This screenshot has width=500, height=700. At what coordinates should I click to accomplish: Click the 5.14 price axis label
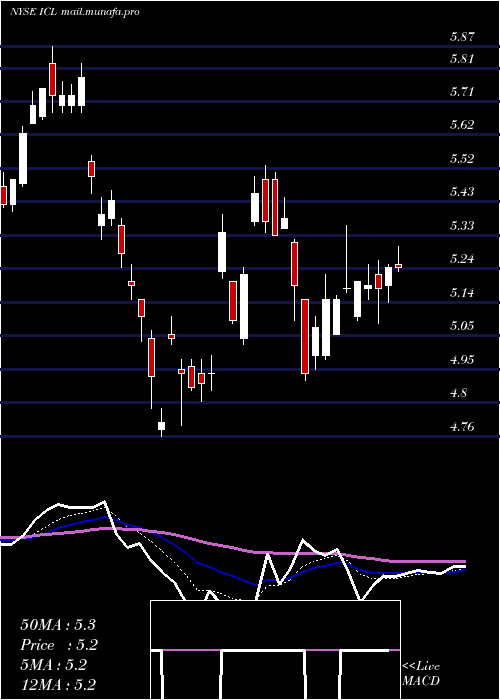click(x=462, y=292)
